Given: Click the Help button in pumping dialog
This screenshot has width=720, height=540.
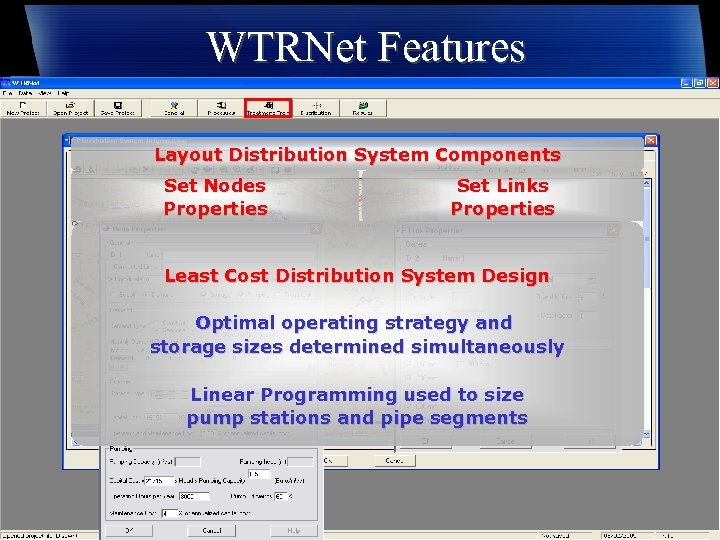Looking at the screenshot, I should click(x=293, y=530).
